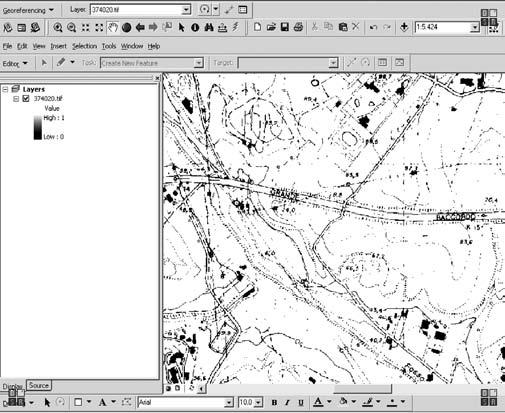
Task: Select the Zoom In tool
Action: (x=58, y=27)
